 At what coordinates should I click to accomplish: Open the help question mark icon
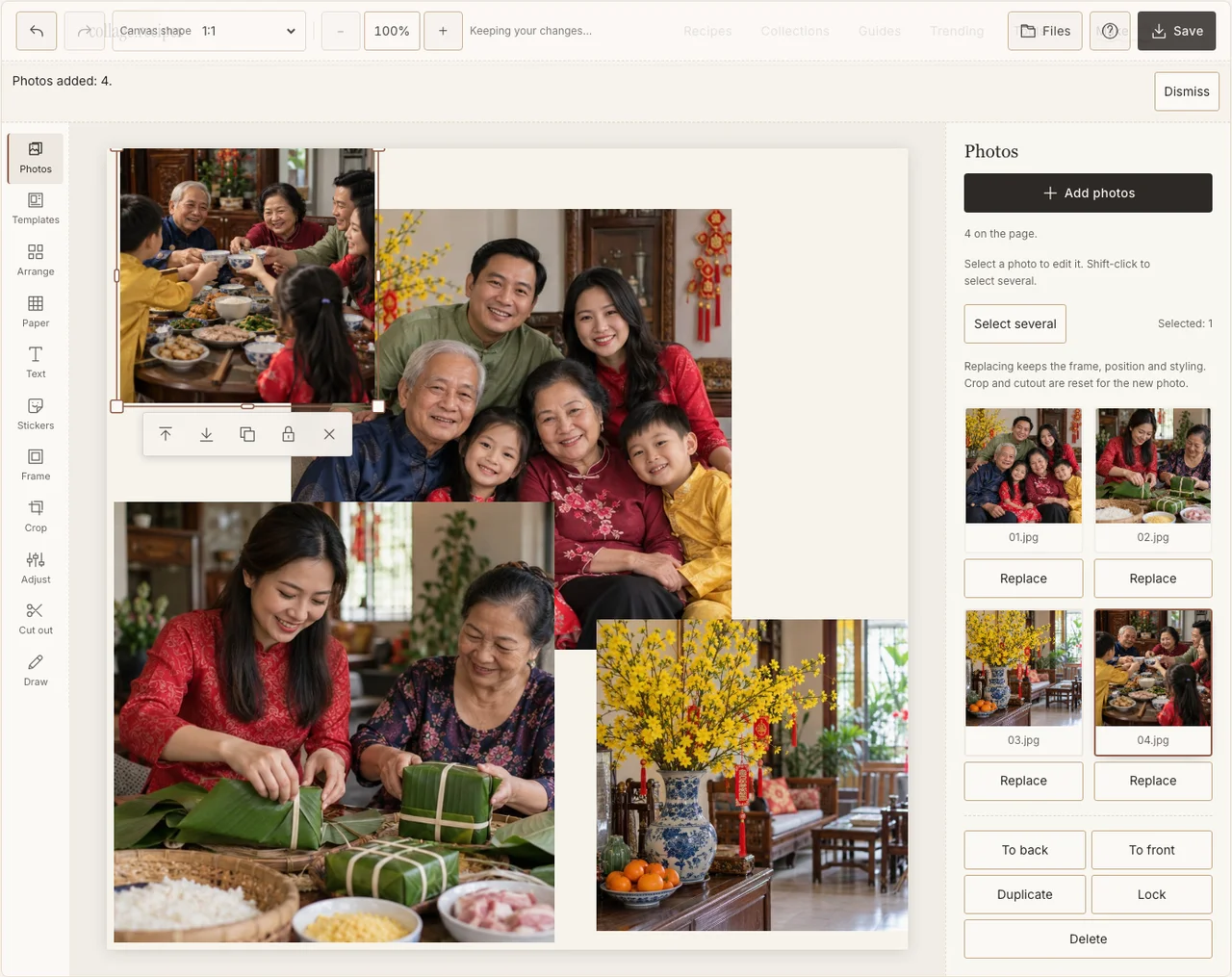pyautogui.click(x=1110, y=31)
